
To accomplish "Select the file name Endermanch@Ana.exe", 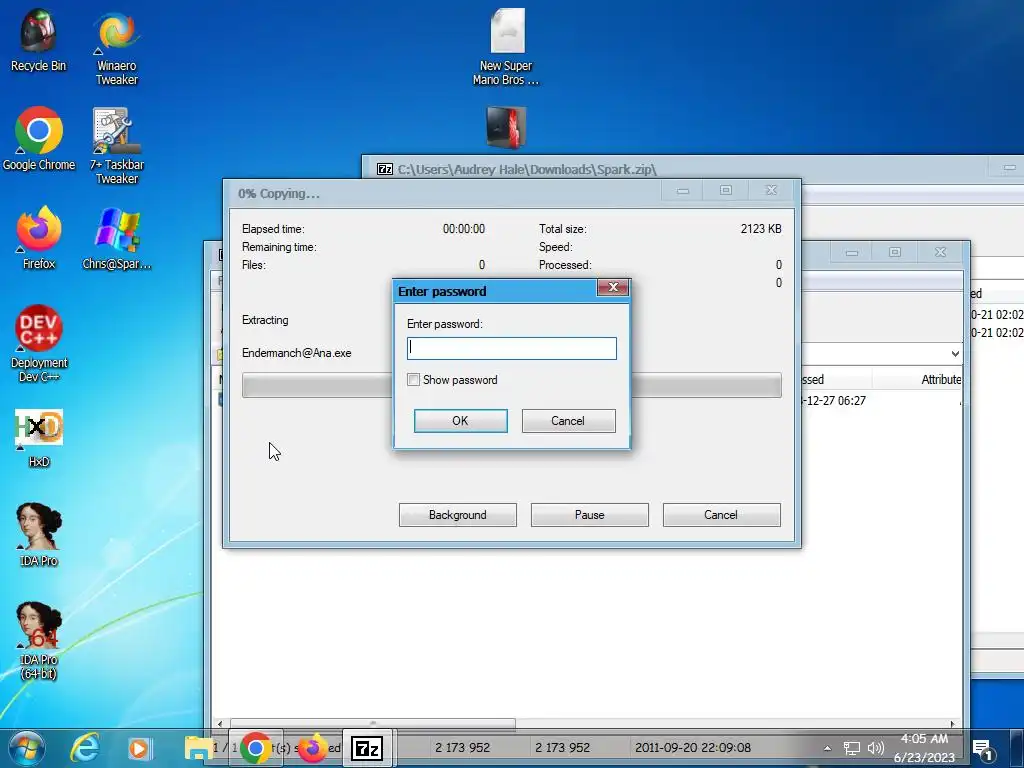I will click(x=296, y=353).
